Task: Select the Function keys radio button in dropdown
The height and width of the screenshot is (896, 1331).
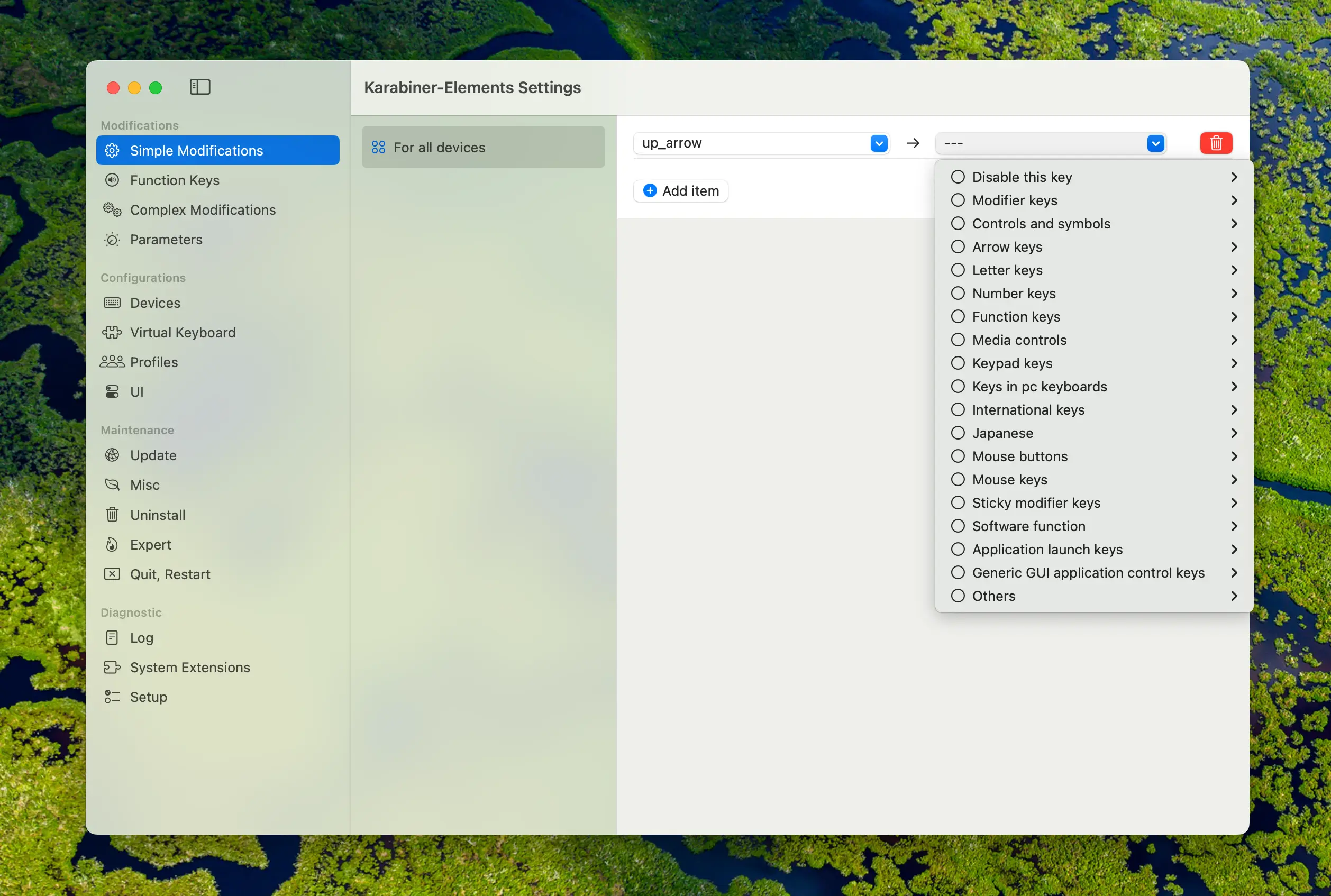Action: click(958, 317)
